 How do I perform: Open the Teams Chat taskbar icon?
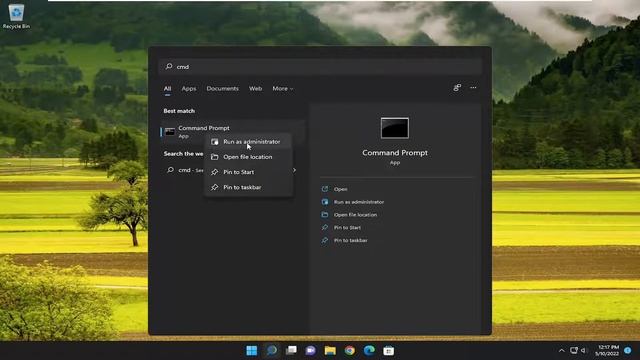(x=311, y=350)
